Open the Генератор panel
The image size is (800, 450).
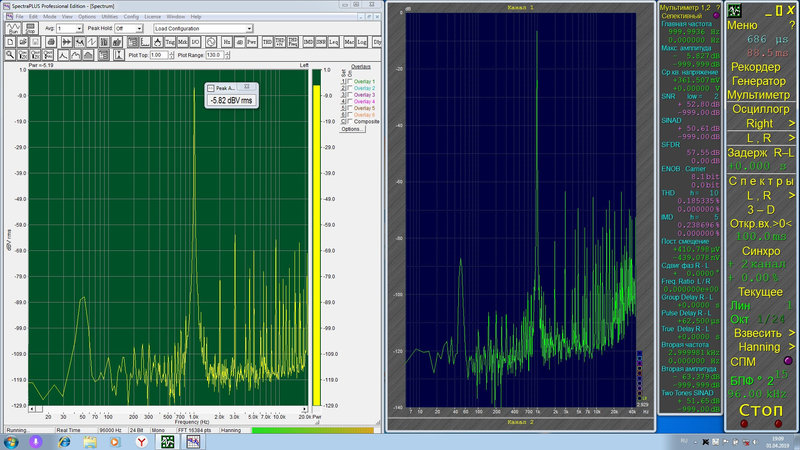click(759, 81)
